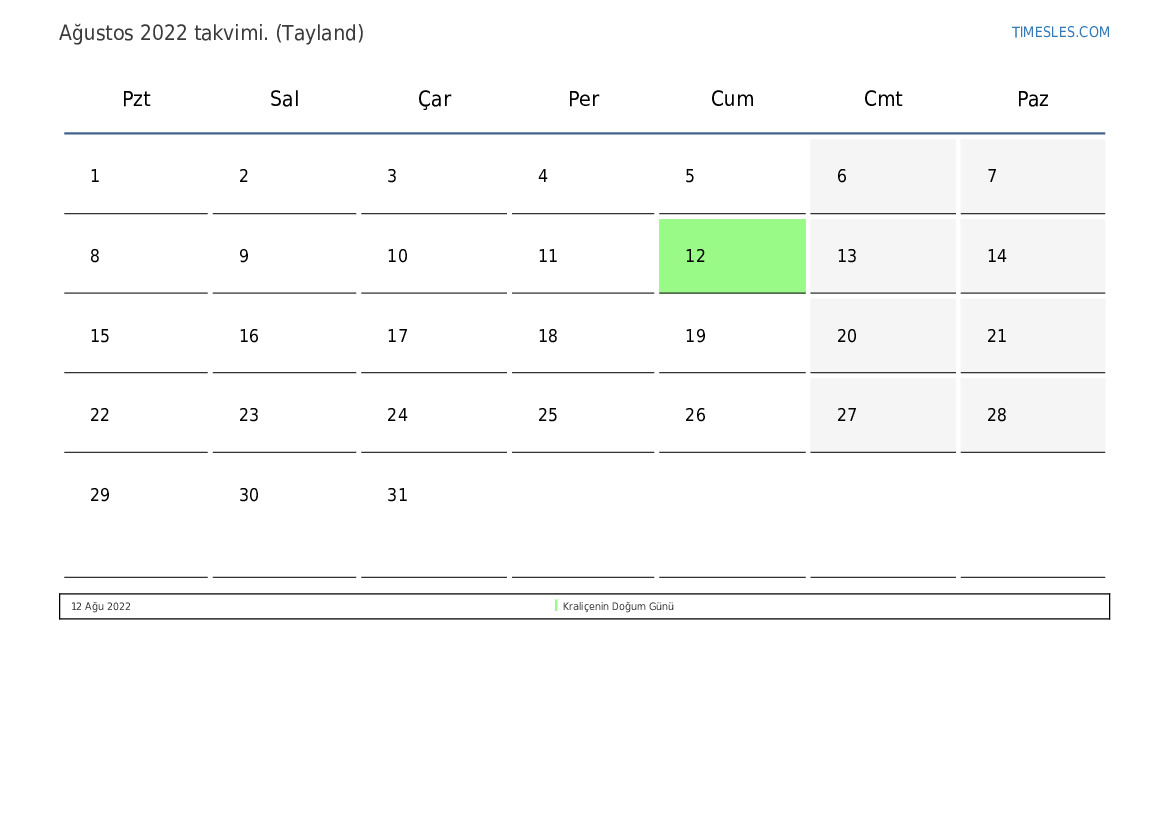Click the Pzt weekday column header
Viewport: 1169px width, 827px height.
[136, 99]
